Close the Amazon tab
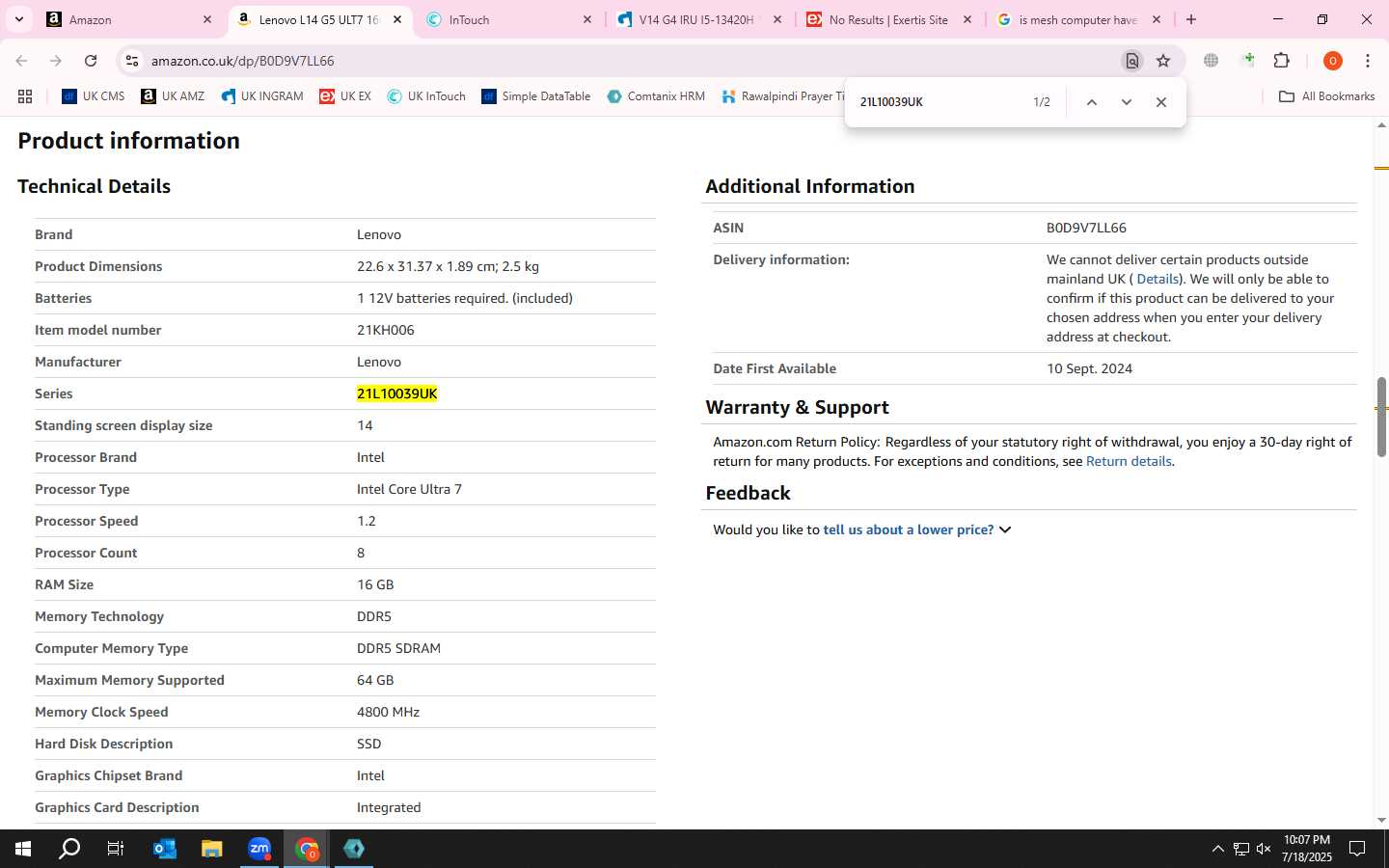 [207, 19]
